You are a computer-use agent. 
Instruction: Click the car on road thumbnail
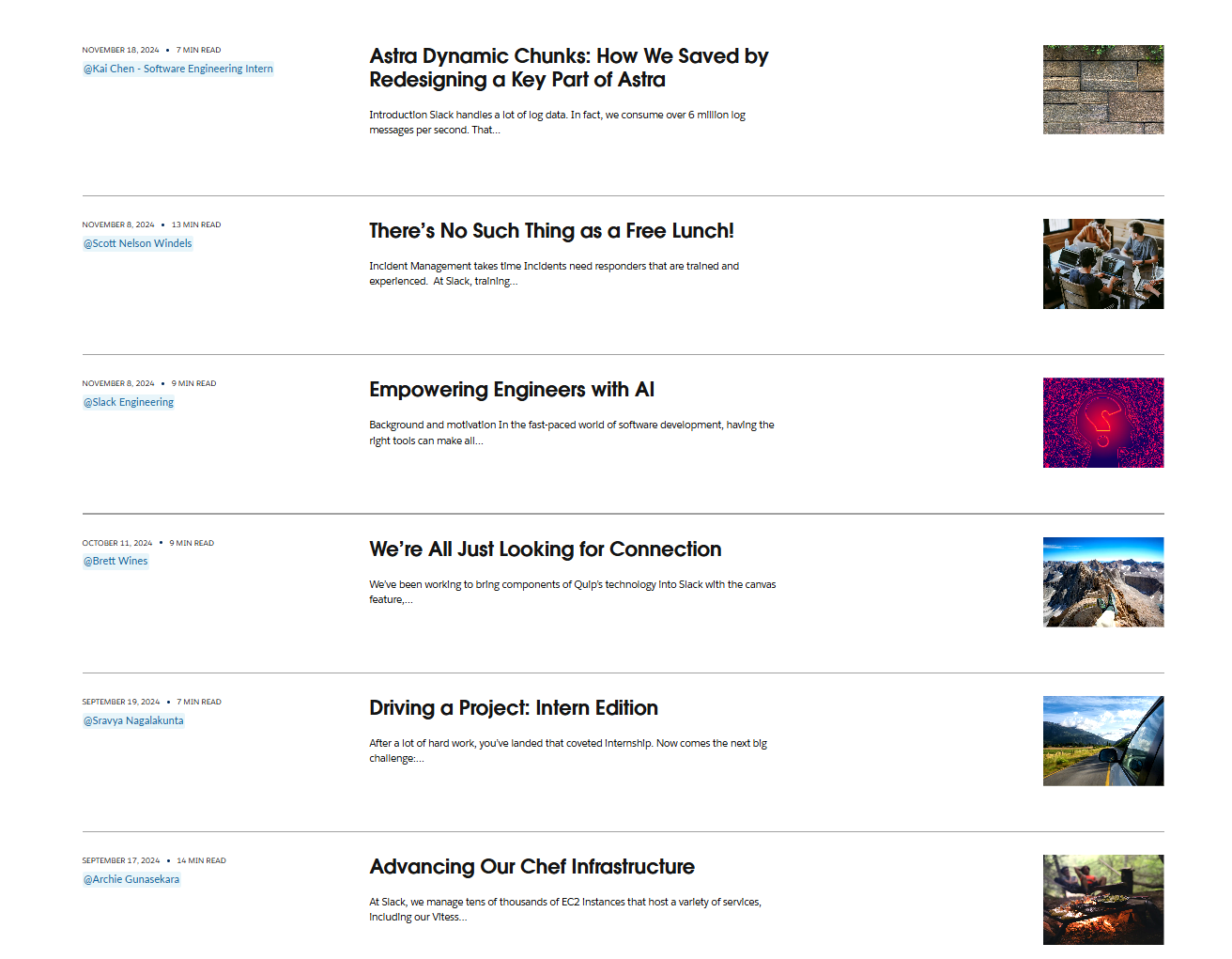pyautogui.click(x=1102, y=741)
